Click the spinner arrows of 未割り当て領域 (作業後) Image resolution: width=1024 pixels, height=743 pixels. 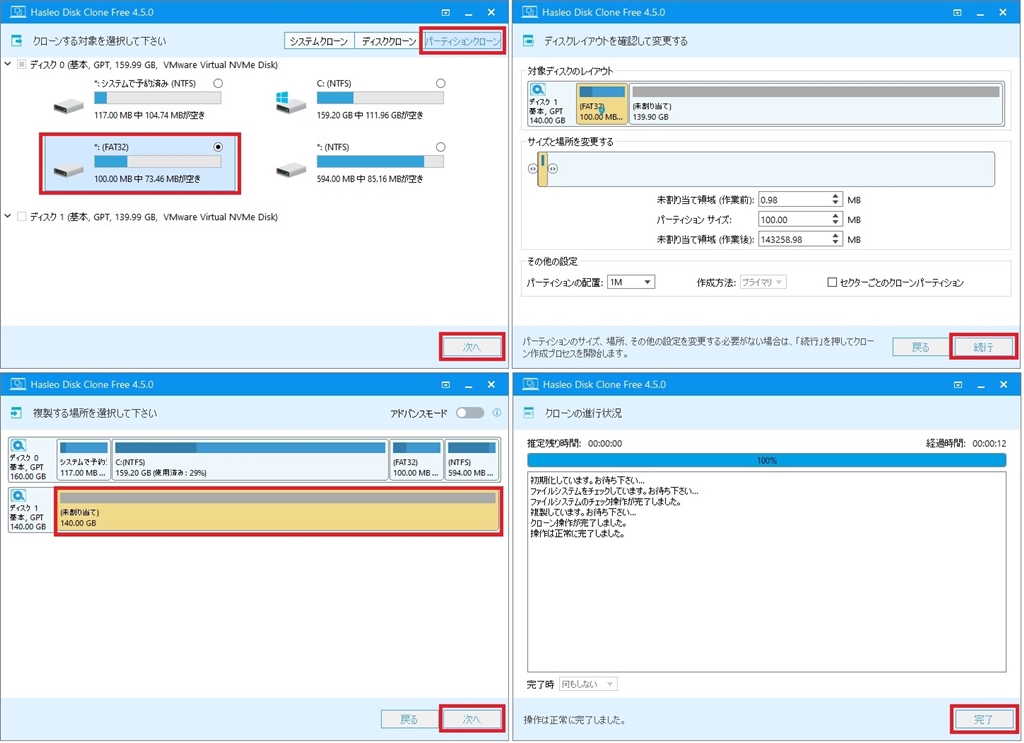pyautogui.click(x=835, y=240)
